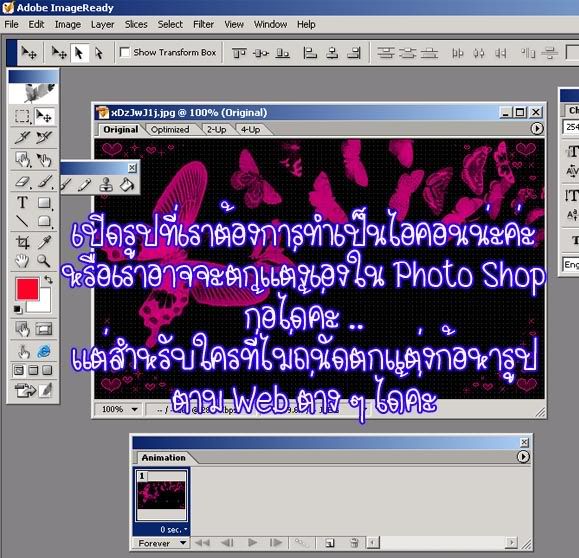Pick the Paint Bucket tool in floating strip
This screenshot has width=579, height=558.
click(x=127, y=184)
